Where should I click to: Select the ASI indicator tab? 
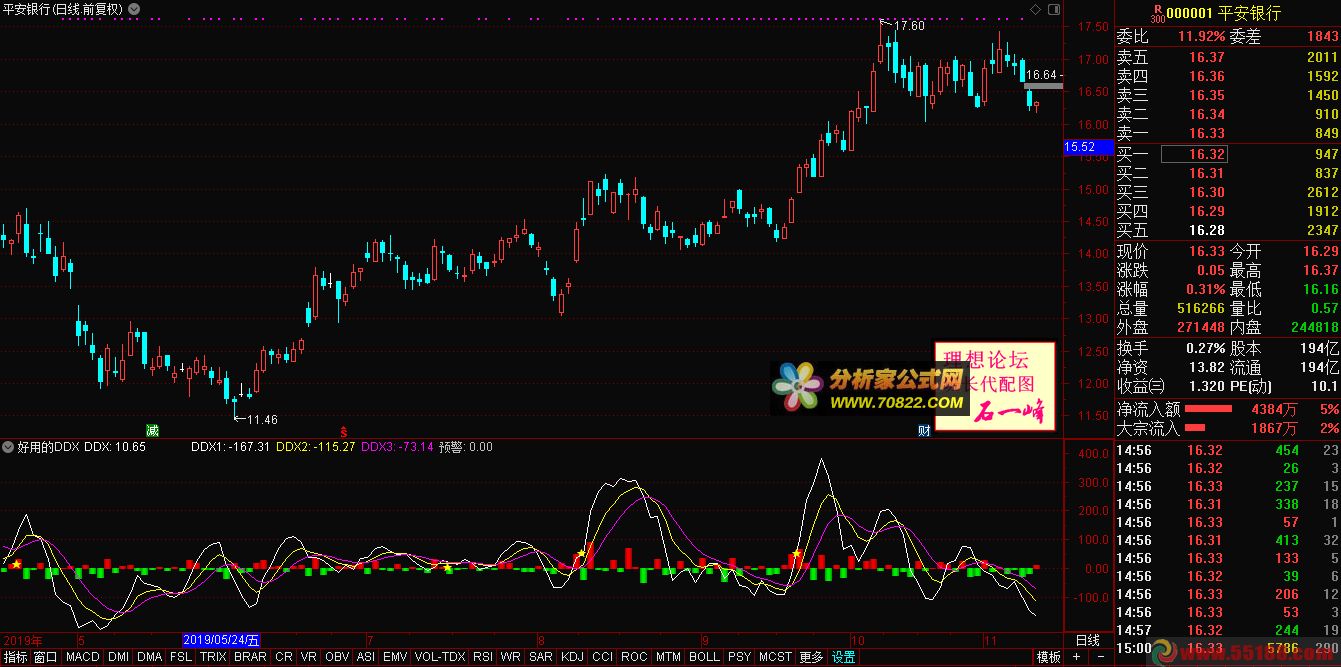366,658
